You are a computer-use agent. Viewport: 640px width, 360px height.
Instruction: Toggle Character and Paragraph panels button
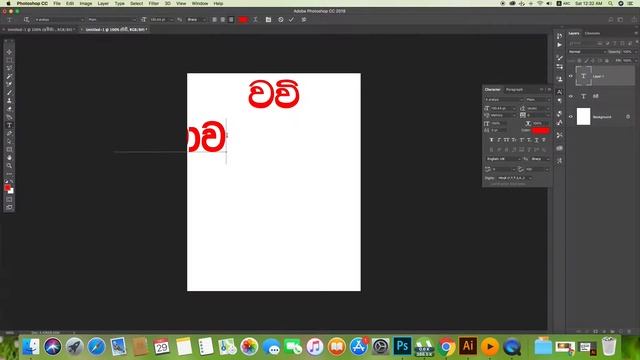pos(268,20)
